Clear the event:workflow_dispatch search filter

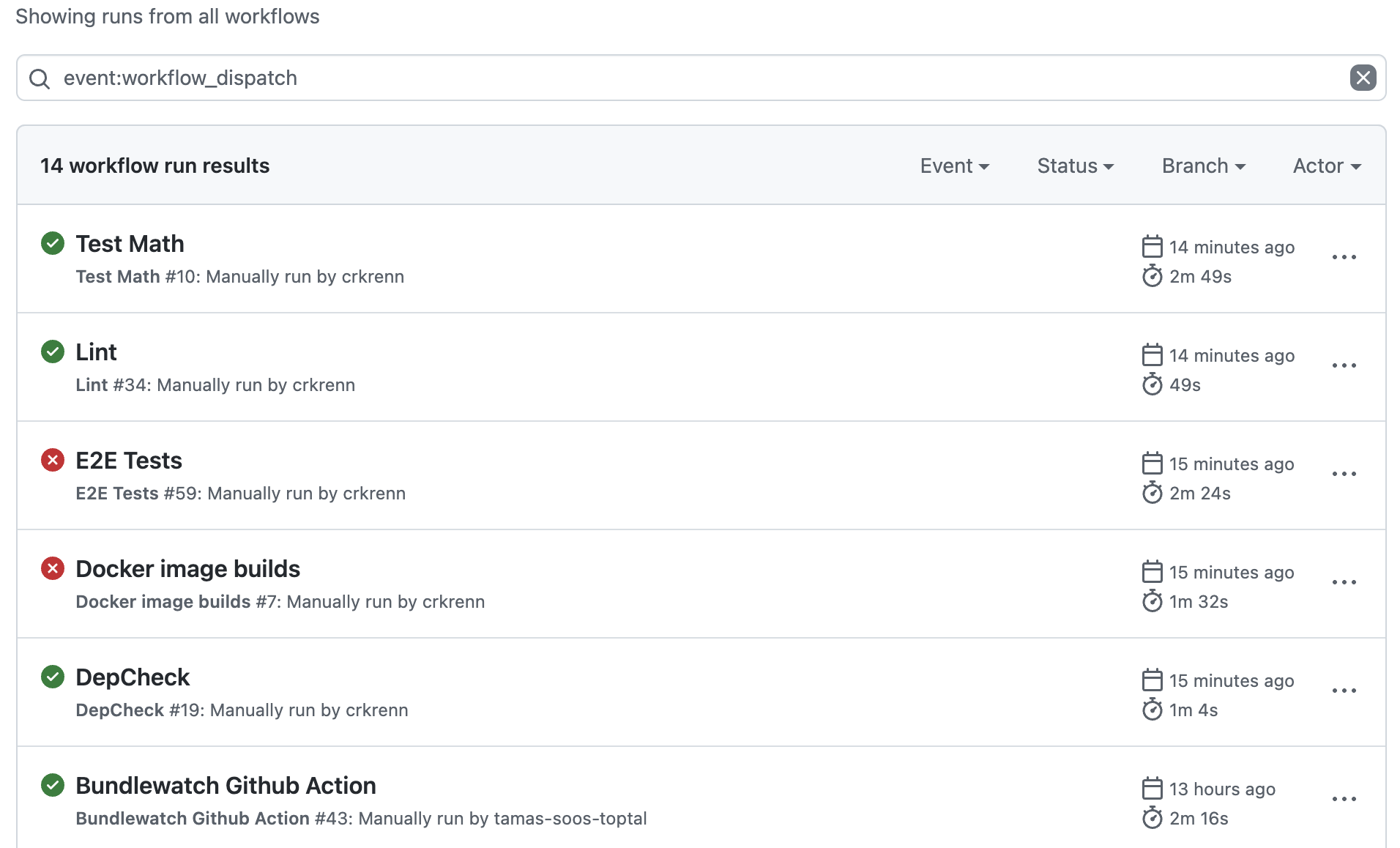(x=1363, y=78)
